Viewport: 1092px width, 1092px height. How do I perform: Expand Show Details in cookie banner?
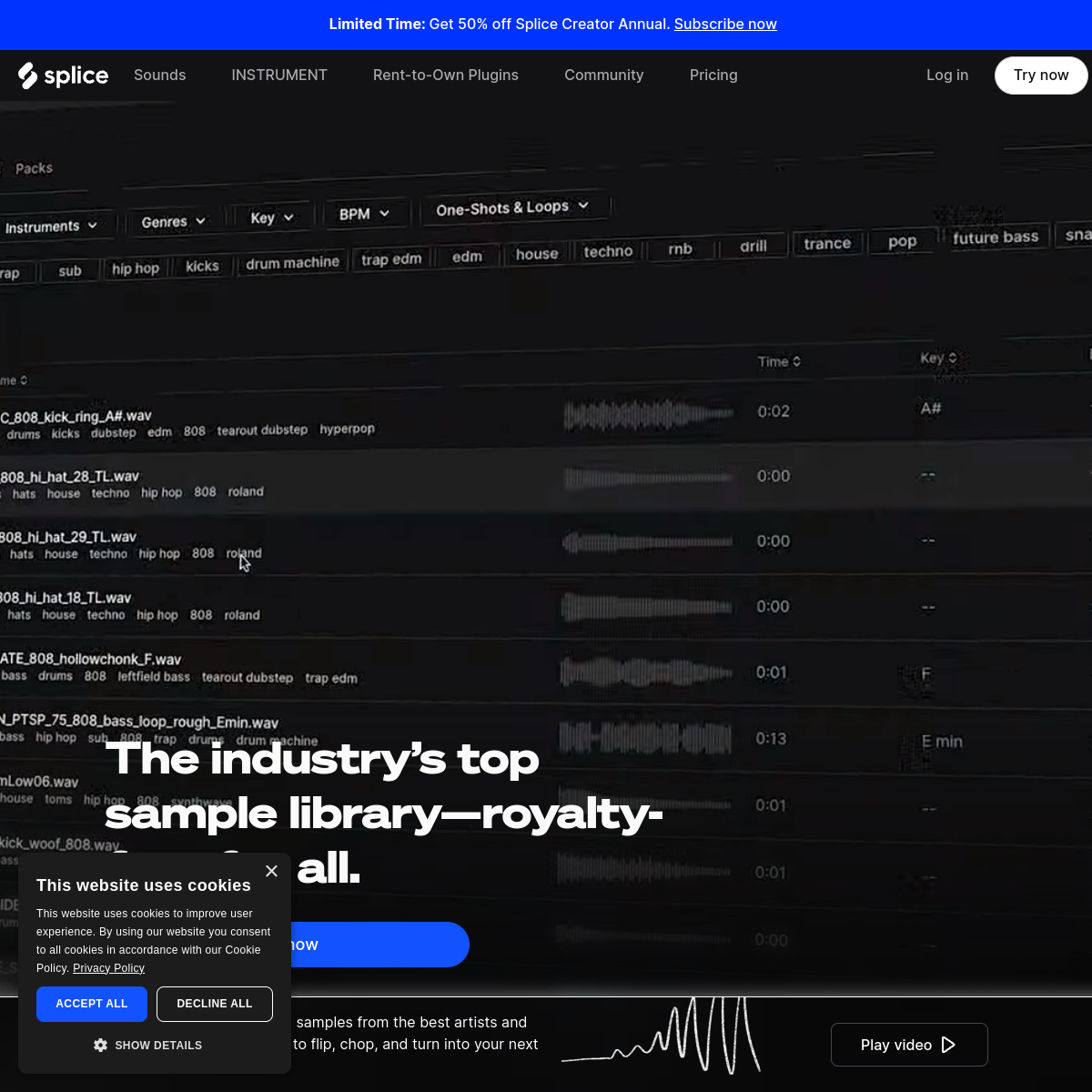coord(148,1046)
